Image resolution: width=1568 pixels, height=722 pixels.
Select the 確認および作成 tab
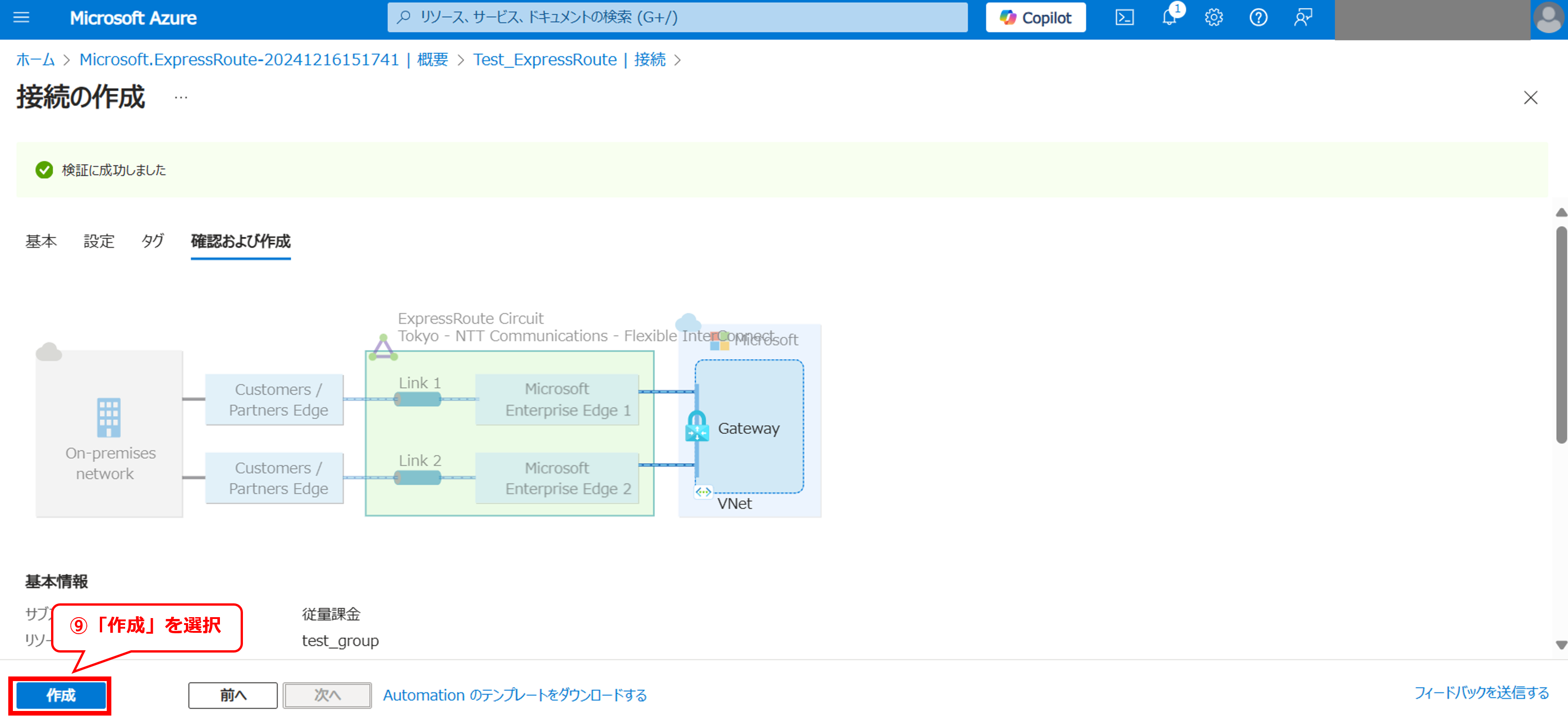tap(241, 241)
